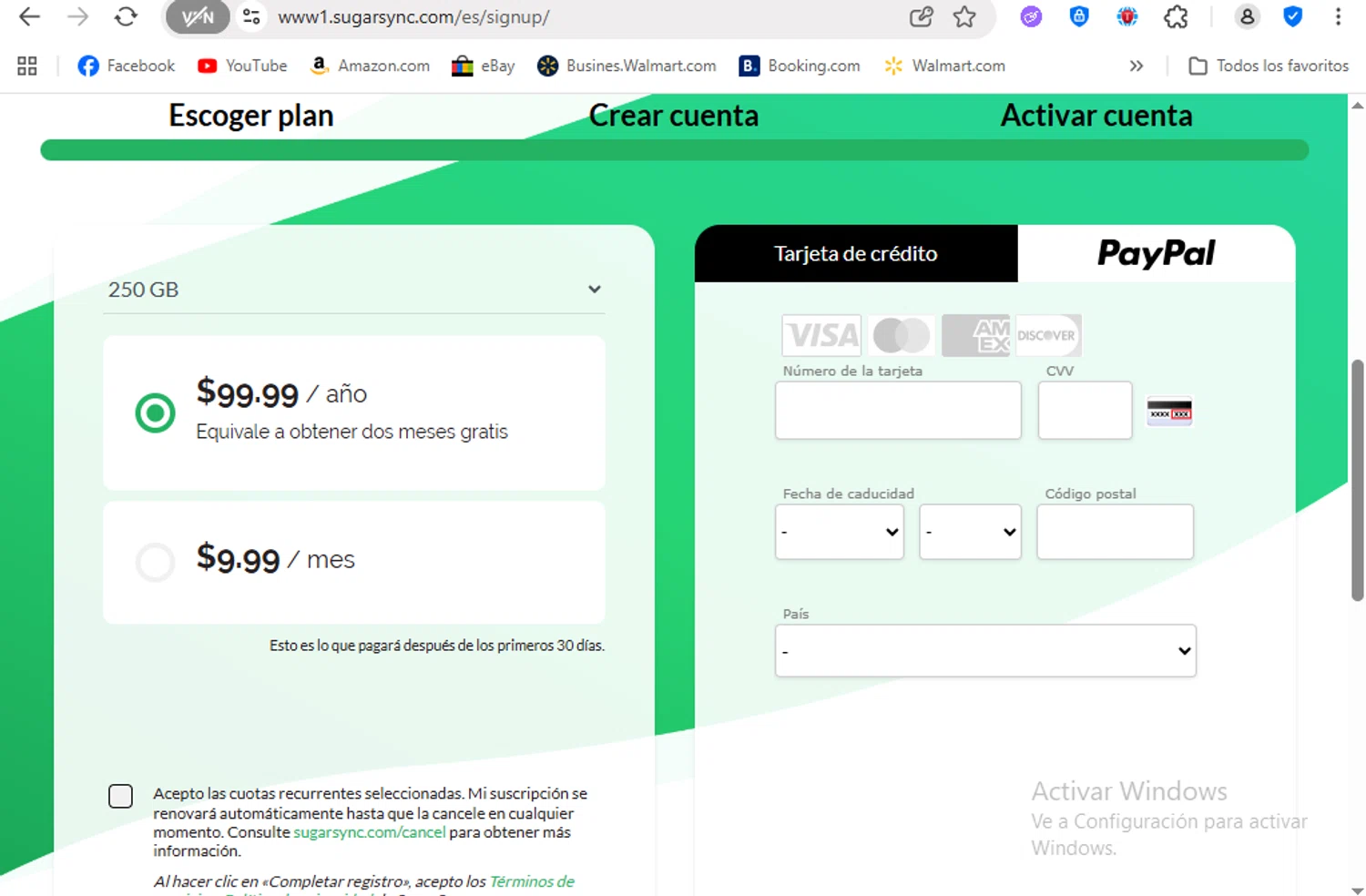Open the apps grid shortcut

(27, 66)
